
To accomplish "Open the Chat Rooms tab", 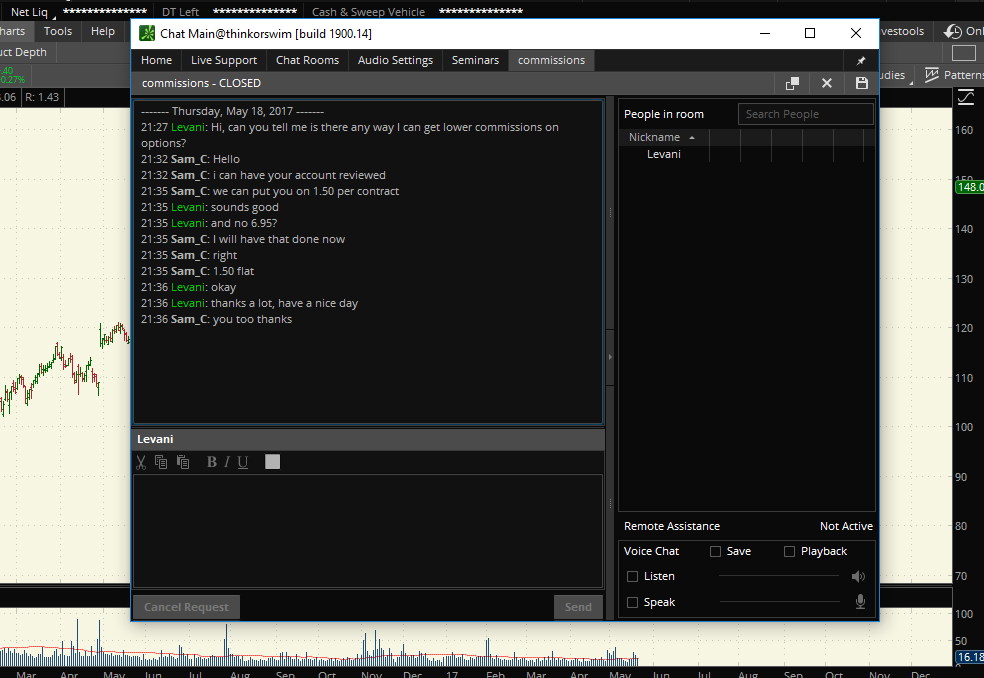I will point(307,60).
